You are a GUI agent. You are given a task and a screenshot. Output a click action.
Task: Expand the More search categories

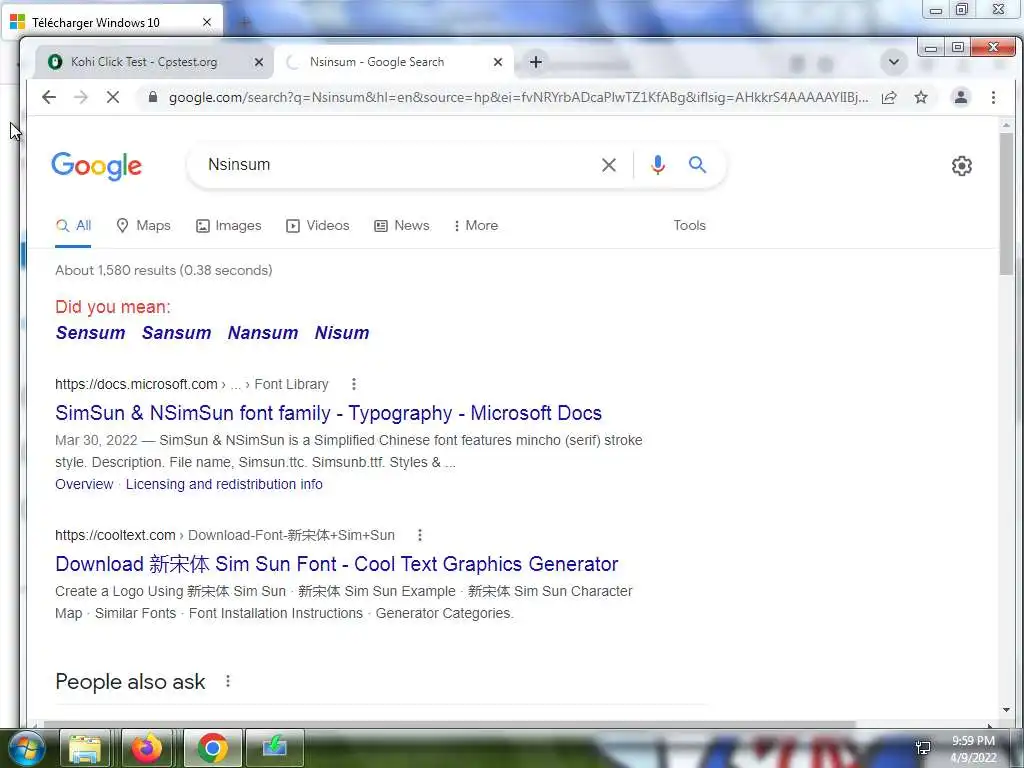pyautogui.click(x=476, y=226)
